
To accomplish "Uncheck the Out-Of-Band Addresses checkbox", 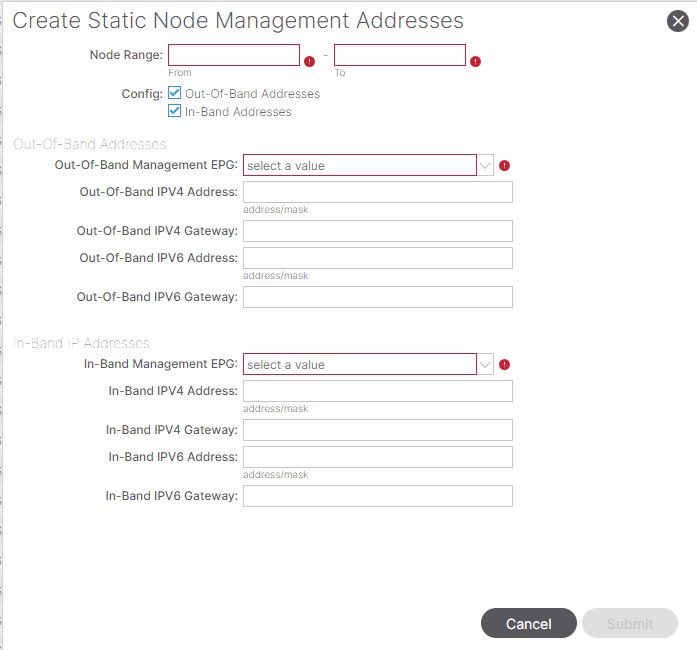I will [x=175, y=93].
